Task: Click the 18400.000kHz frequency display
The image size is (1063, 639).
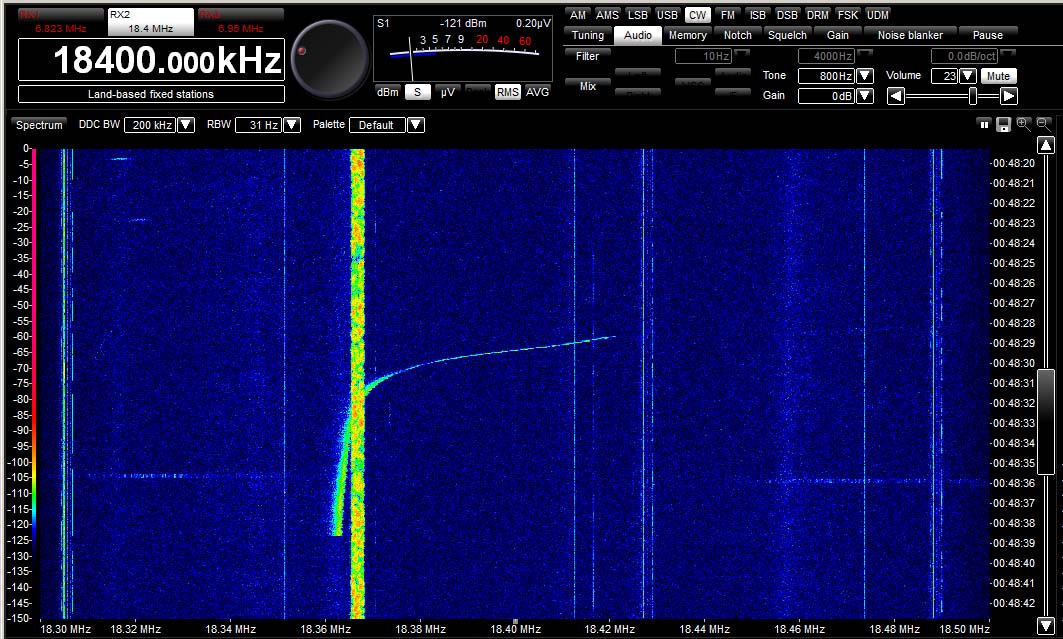Action: point(151,60)
